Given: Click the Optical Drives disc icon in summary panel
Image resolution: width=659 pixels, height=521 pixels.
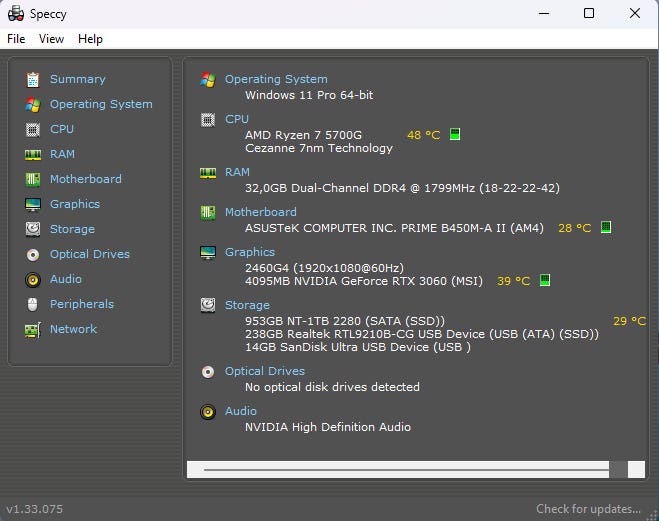Looking at the screenshot, I should [208, 372].
